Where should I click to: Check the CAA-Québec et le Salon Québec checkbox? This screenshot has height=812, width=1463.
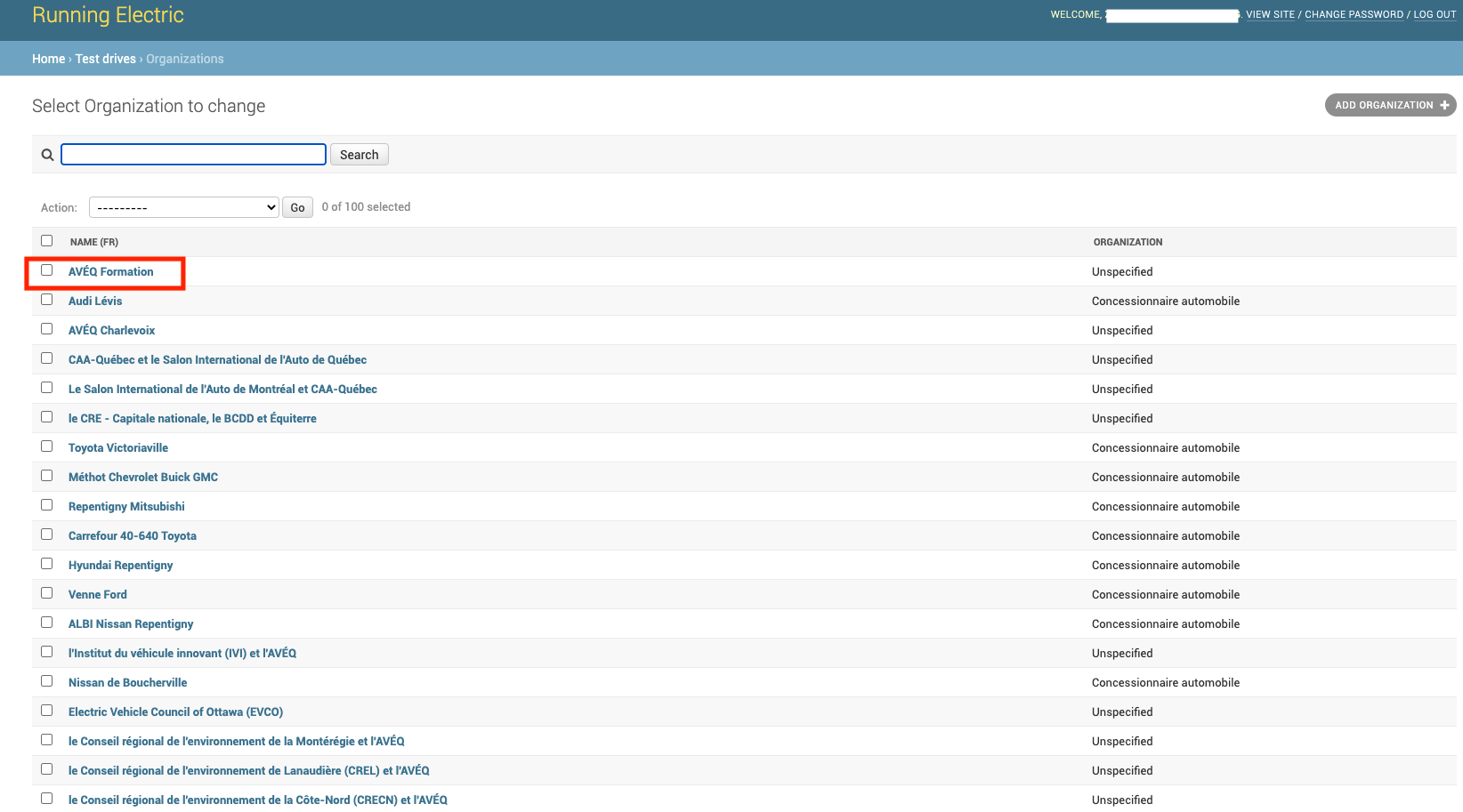click(47, 358)
